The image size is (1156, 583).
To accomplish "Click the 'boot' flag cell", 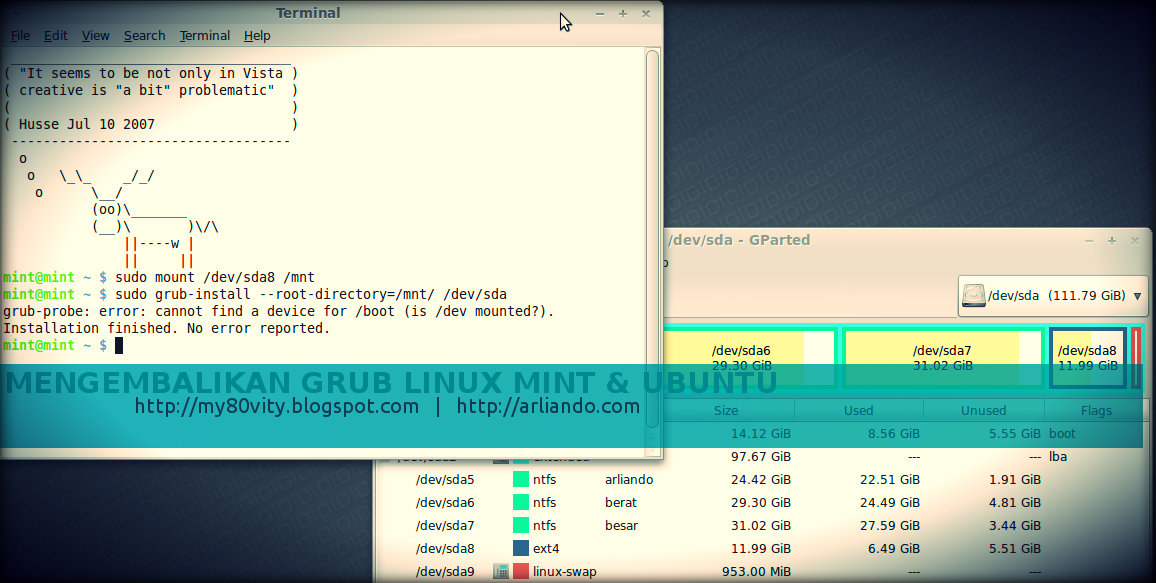I will point(1062,433).
